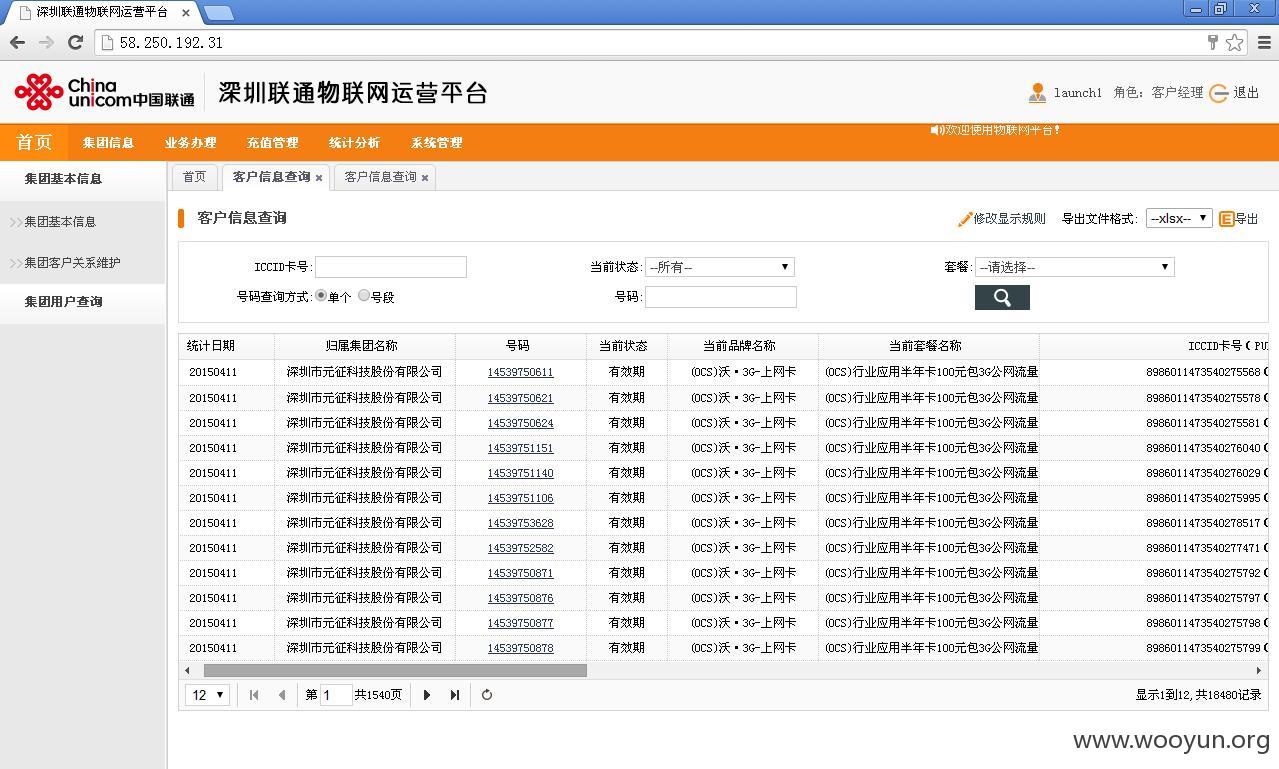Click the 当前套餐名称 column header
This screenshot has height=769, width=1279.
click(x=928, y=346)
